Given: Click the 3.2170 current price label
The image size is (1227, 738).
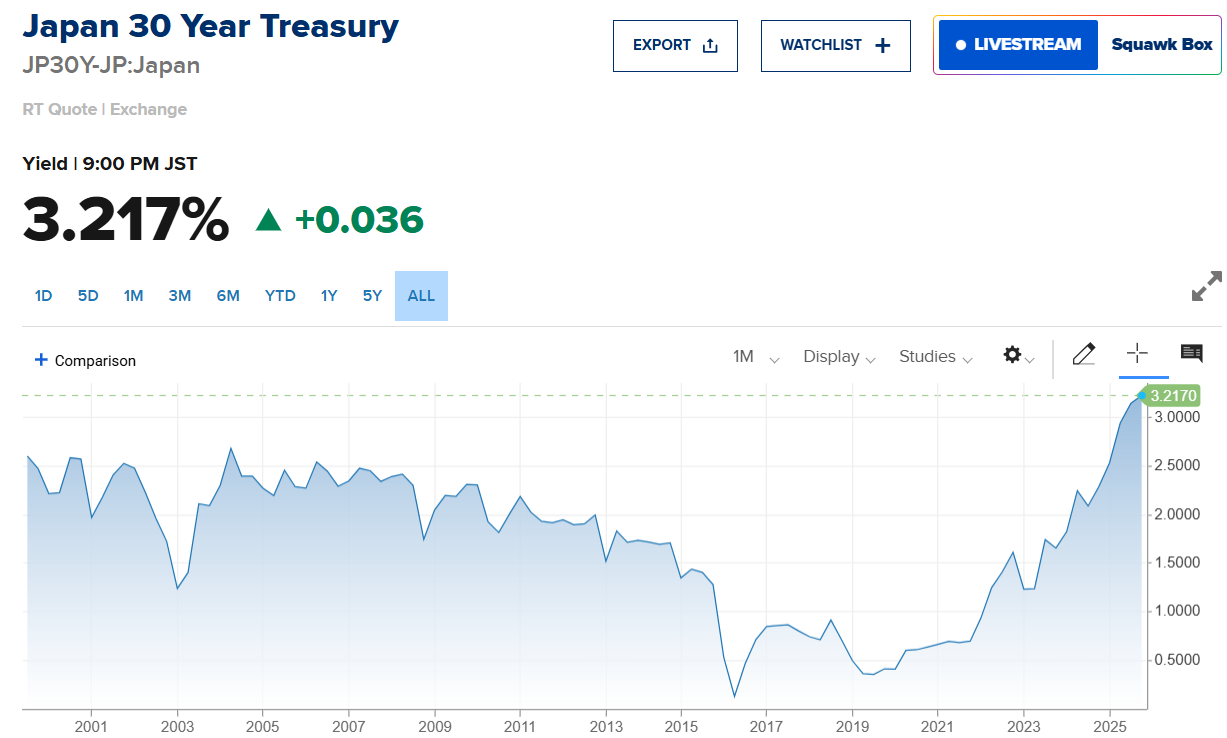Looking at the screenshot, I should 1173,395.
